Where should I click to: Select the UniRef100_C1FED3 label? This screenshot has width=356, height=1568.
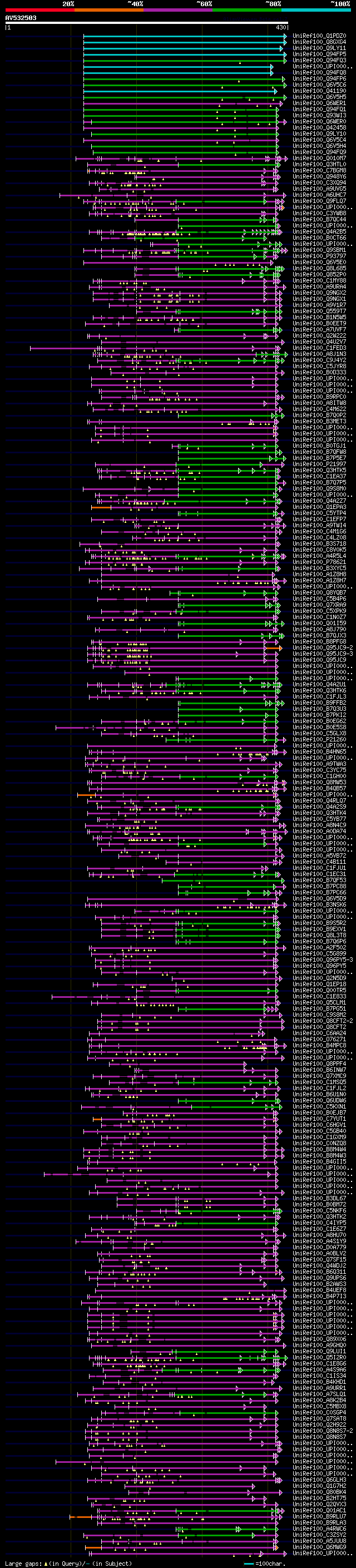[319, 348]
